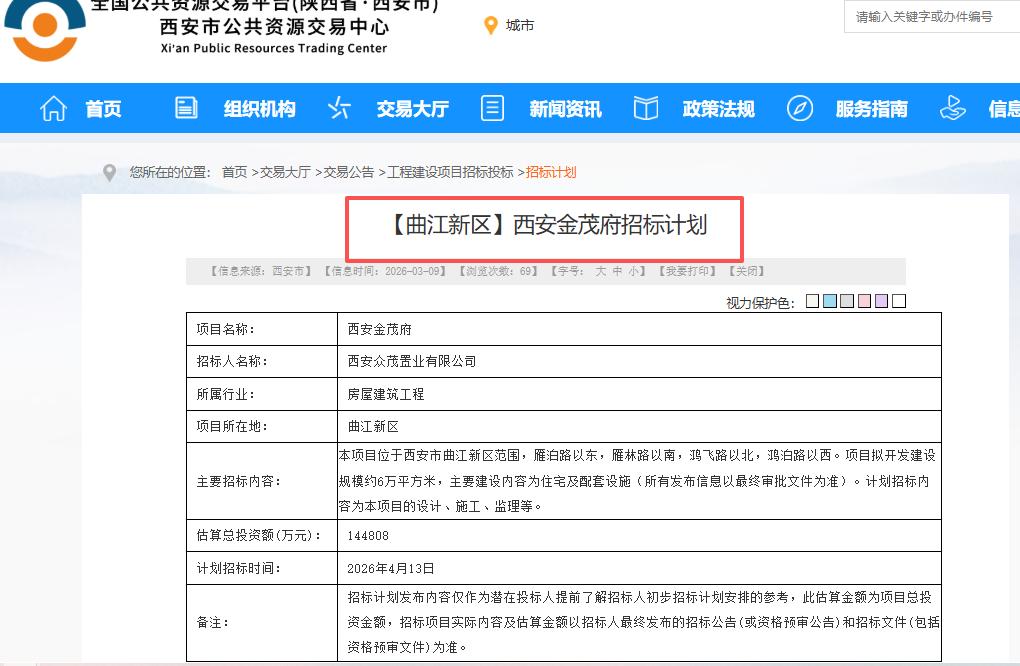Open the 政策法规 menu item
Screen dimensions: 1020x666
pyautogui.click(x=718, y=108)
